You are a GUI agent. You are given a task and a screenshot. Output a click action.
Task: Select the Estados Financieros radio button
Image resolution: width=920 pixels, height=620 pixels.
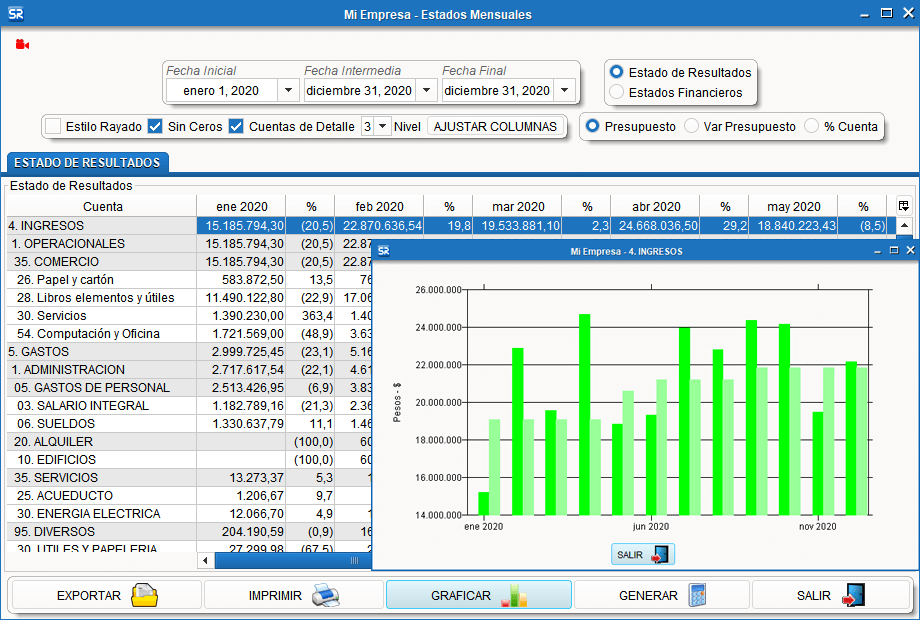(x=616, y=92)
